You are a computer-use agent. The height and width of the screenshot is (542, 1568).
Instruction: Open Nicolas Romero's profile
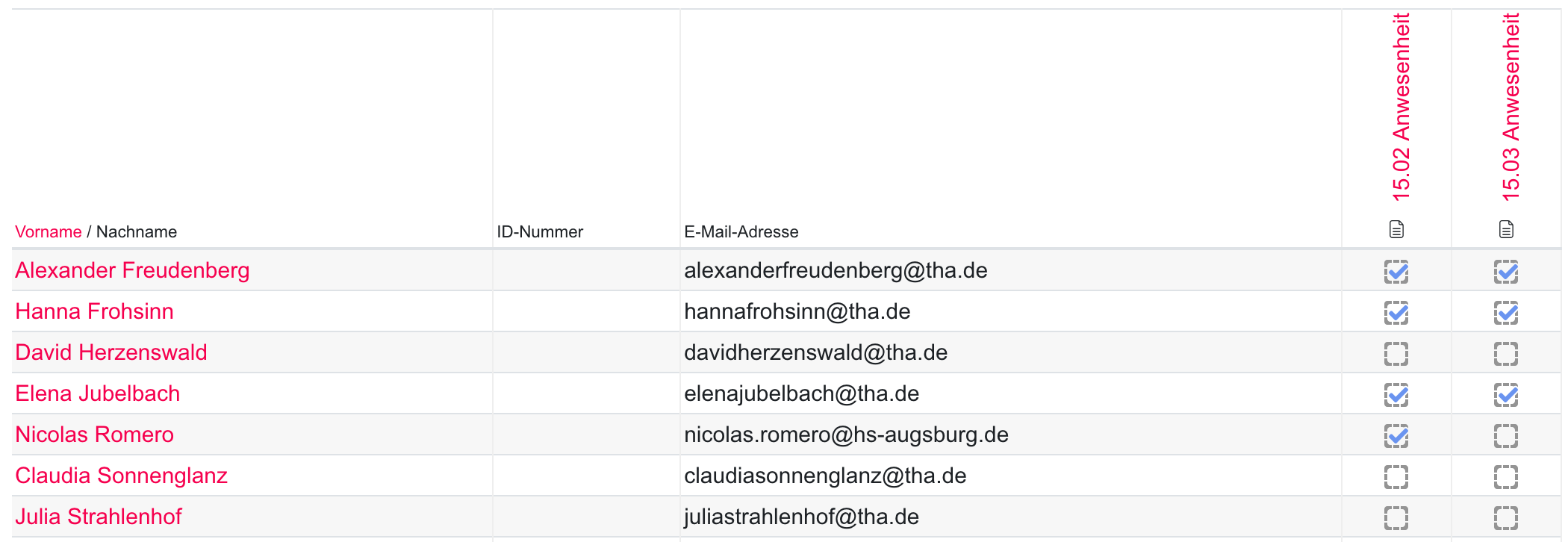click(x=94, y=434)
